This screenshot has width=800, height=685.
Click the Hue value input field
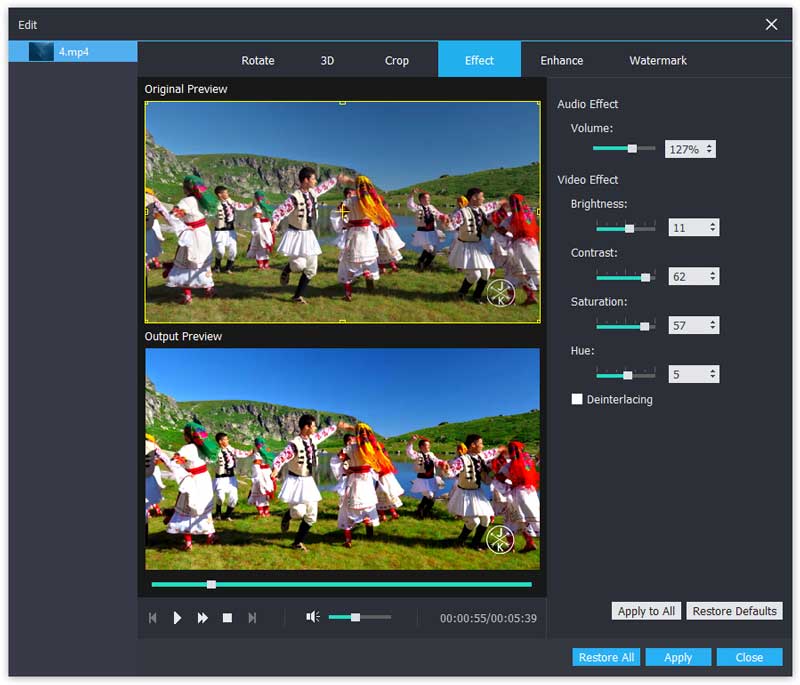687,375
